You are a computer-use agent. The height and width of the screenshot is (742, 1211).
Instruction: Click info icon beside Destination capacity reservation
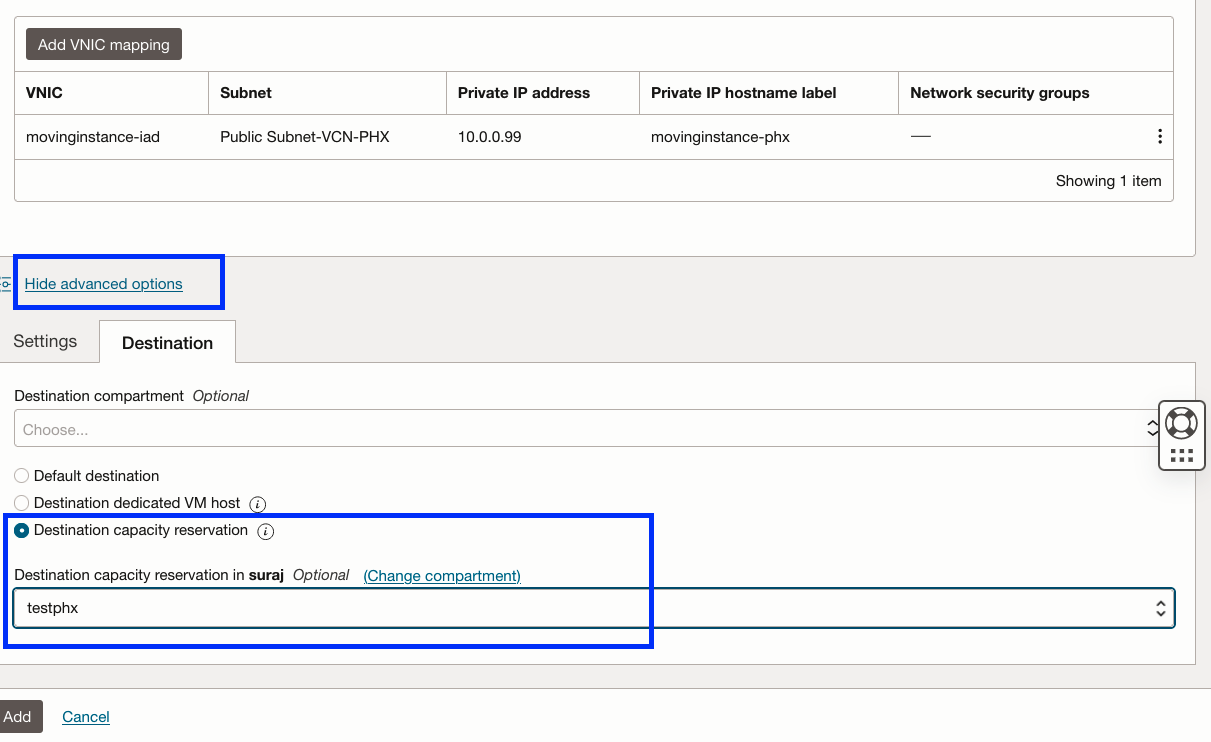pos(265,531)
